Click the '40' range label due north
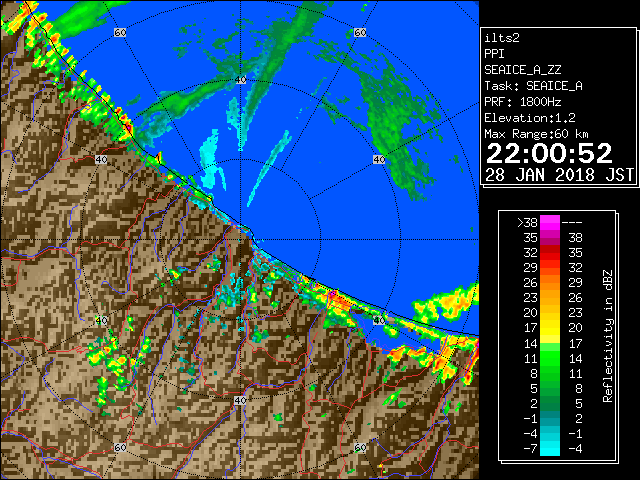The image size is (640, 480). click(x=240, y=80)
